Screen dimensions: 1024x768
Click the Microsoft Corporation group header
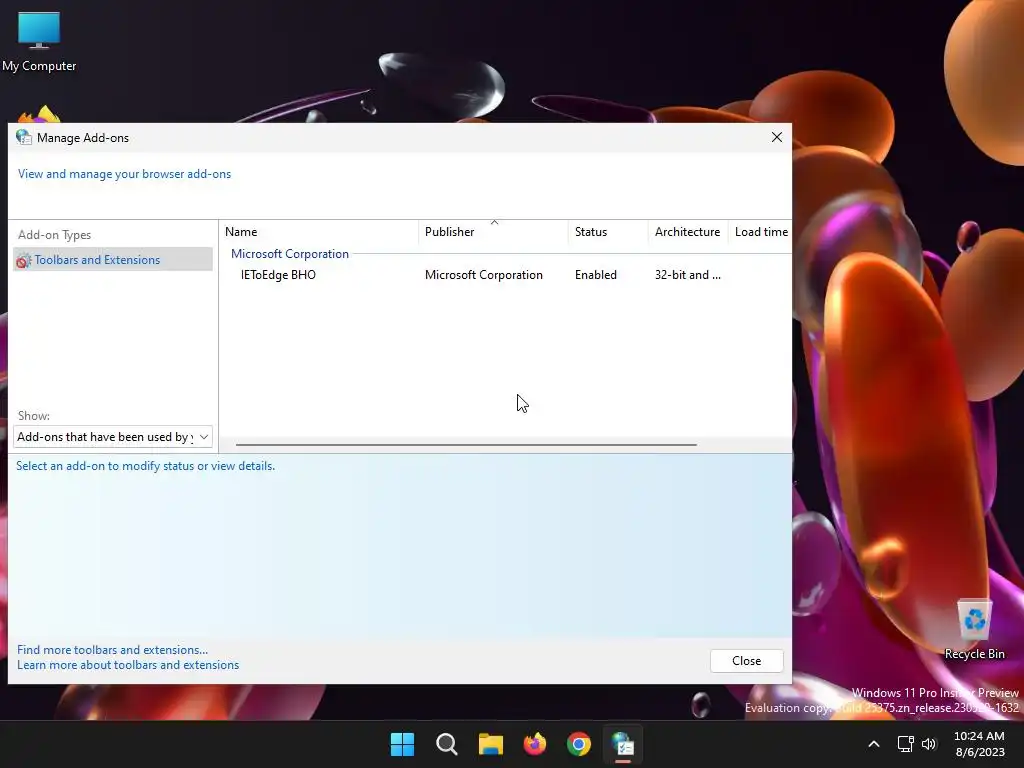[290, 253]
